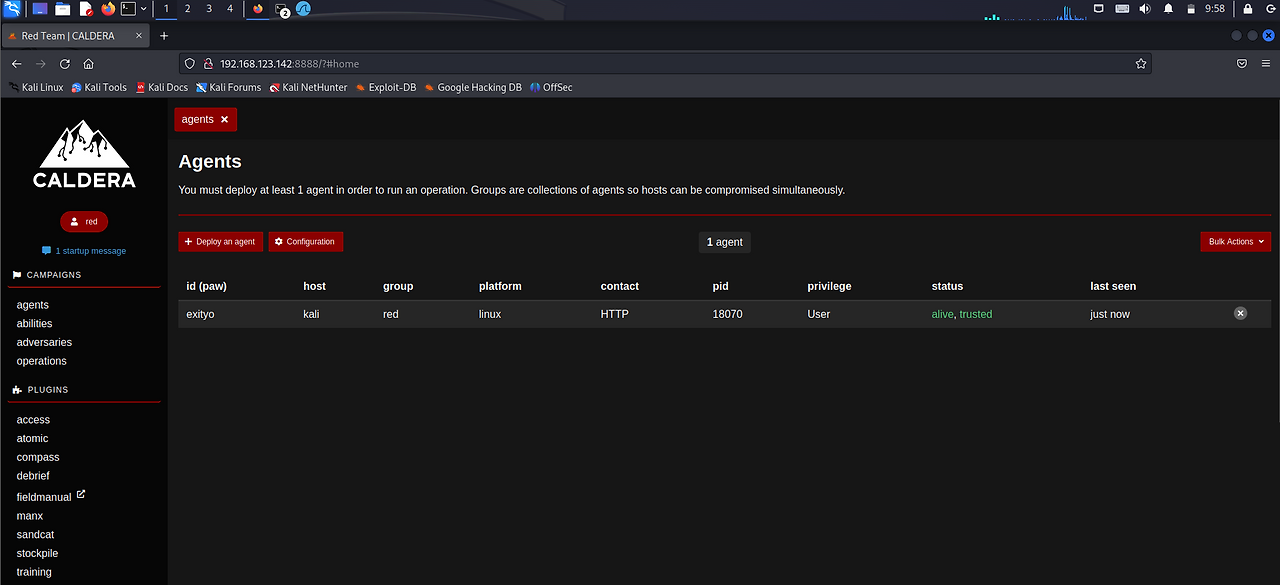Open the Kali Docs bookmark

click(162, 87)
